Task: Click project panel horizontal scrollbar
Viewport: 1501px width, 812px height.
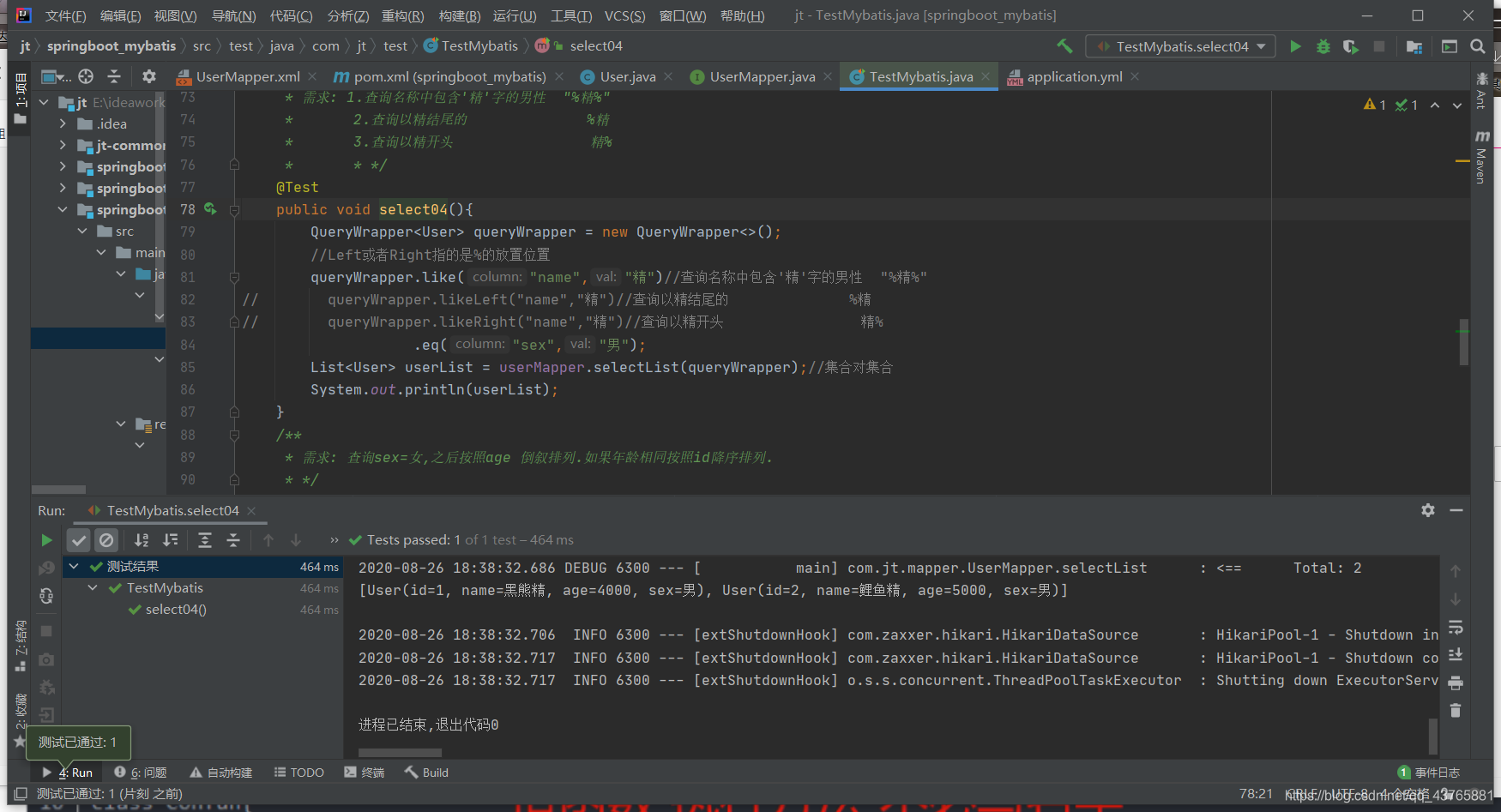Action: click(58, 490)
